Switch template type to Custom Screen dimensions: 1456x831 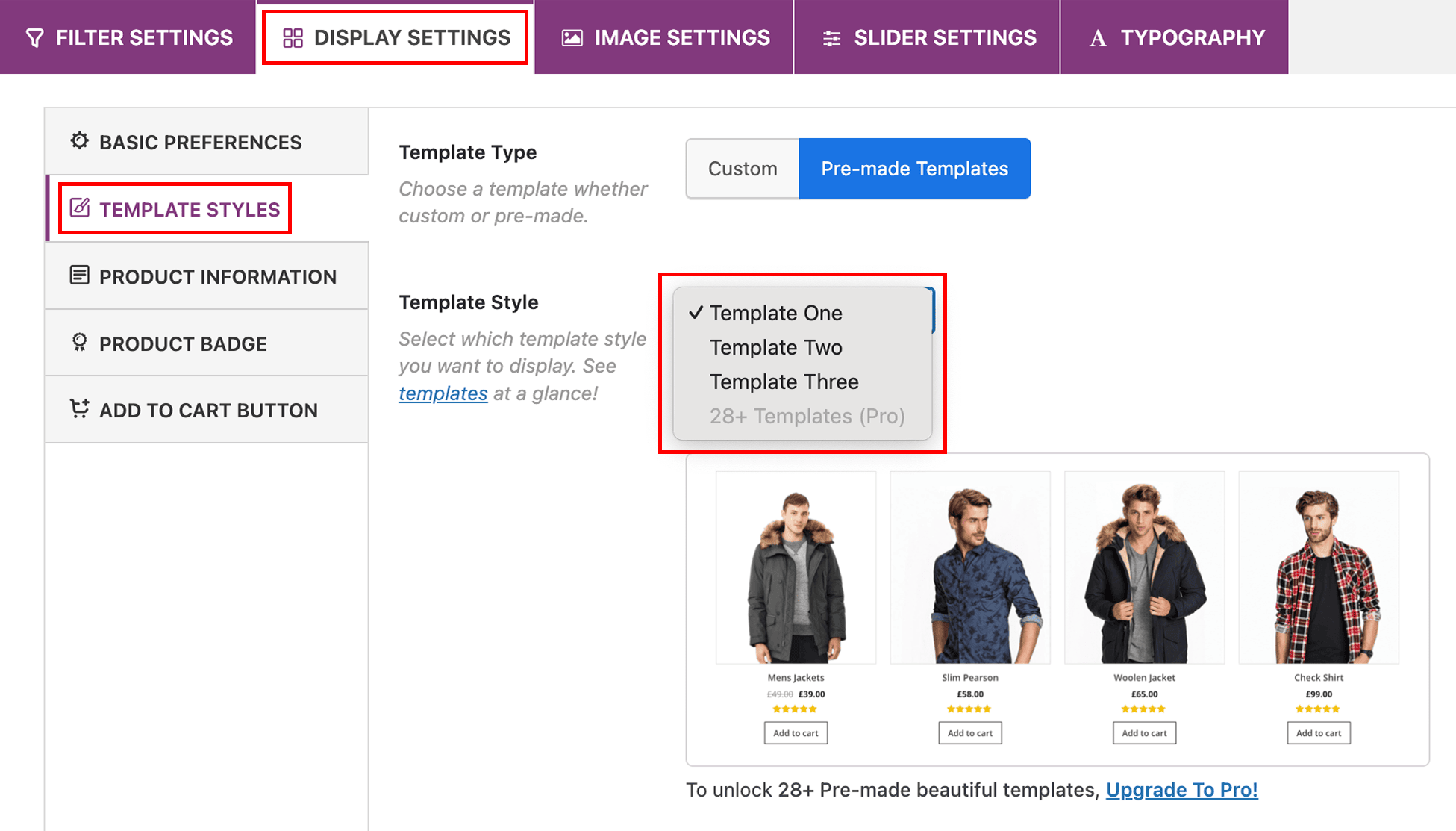click(743, 169)
